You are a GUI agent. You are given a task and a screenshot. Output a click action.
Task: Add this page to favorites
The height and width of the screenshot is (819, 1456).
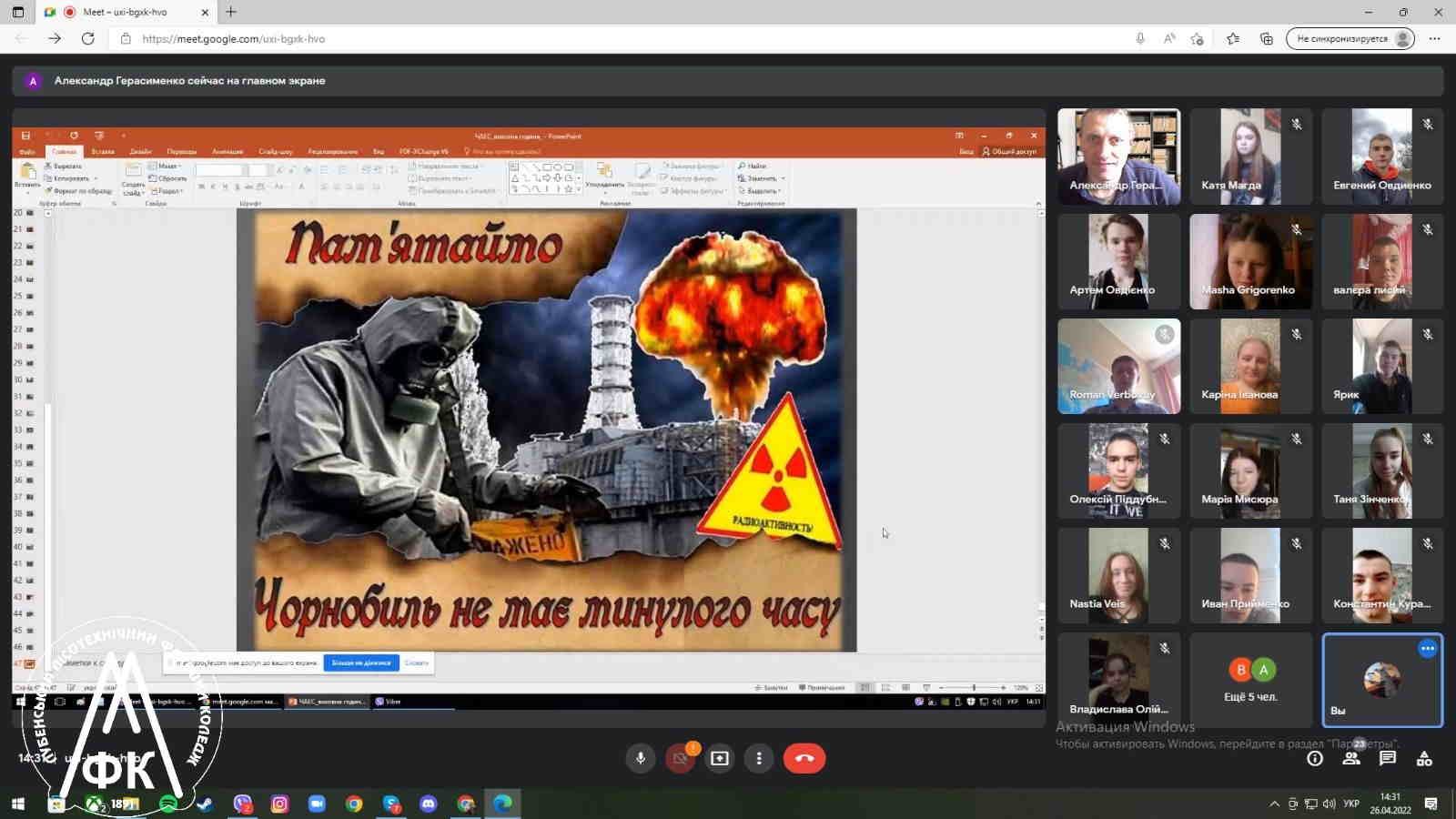1198,38
